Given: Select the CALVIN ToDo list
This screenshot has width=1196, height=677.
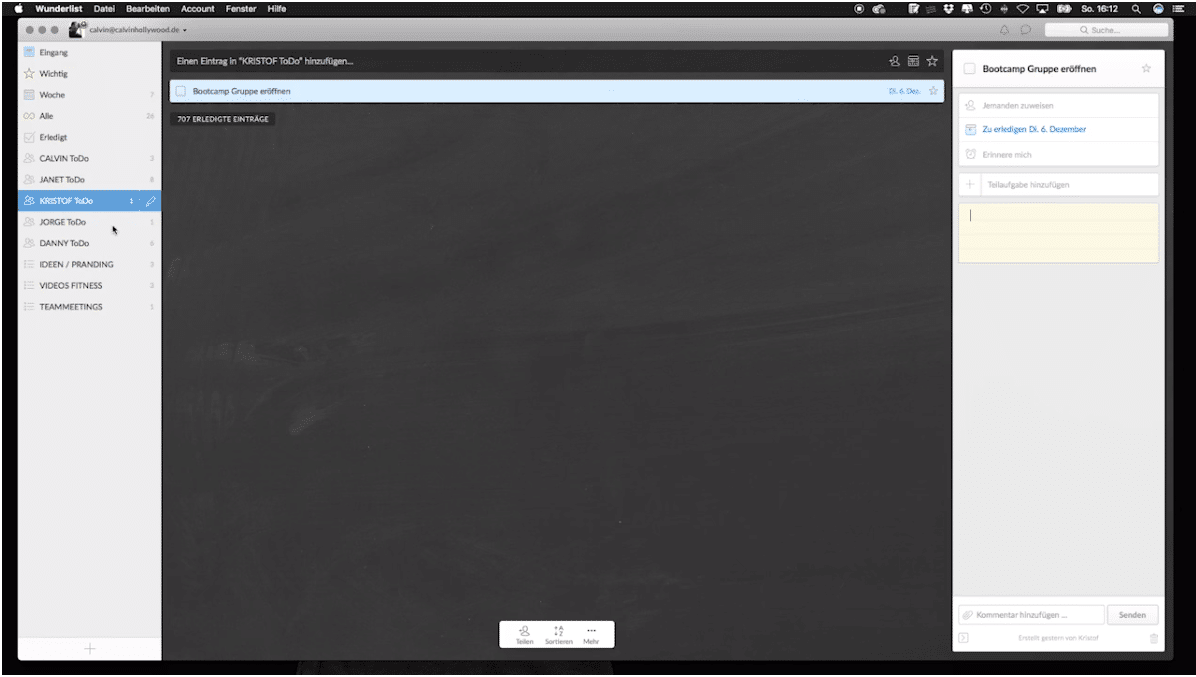Looking at the screenshot, I should [x=89, y=158].
